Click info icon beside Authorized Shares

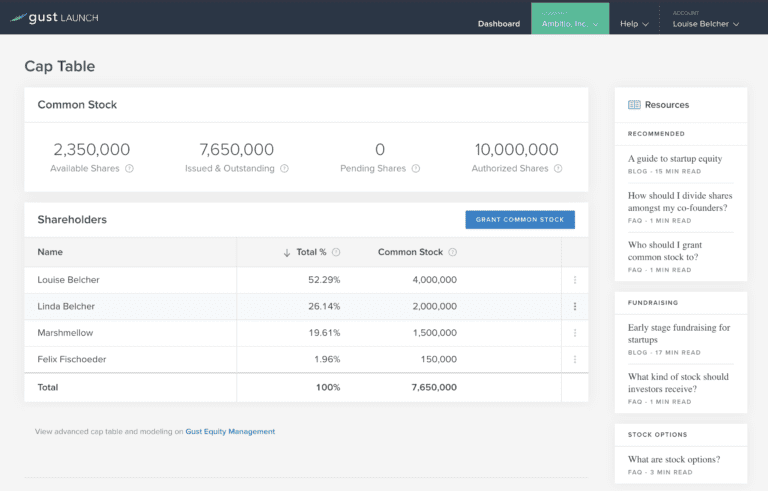(x=558, y=169)
